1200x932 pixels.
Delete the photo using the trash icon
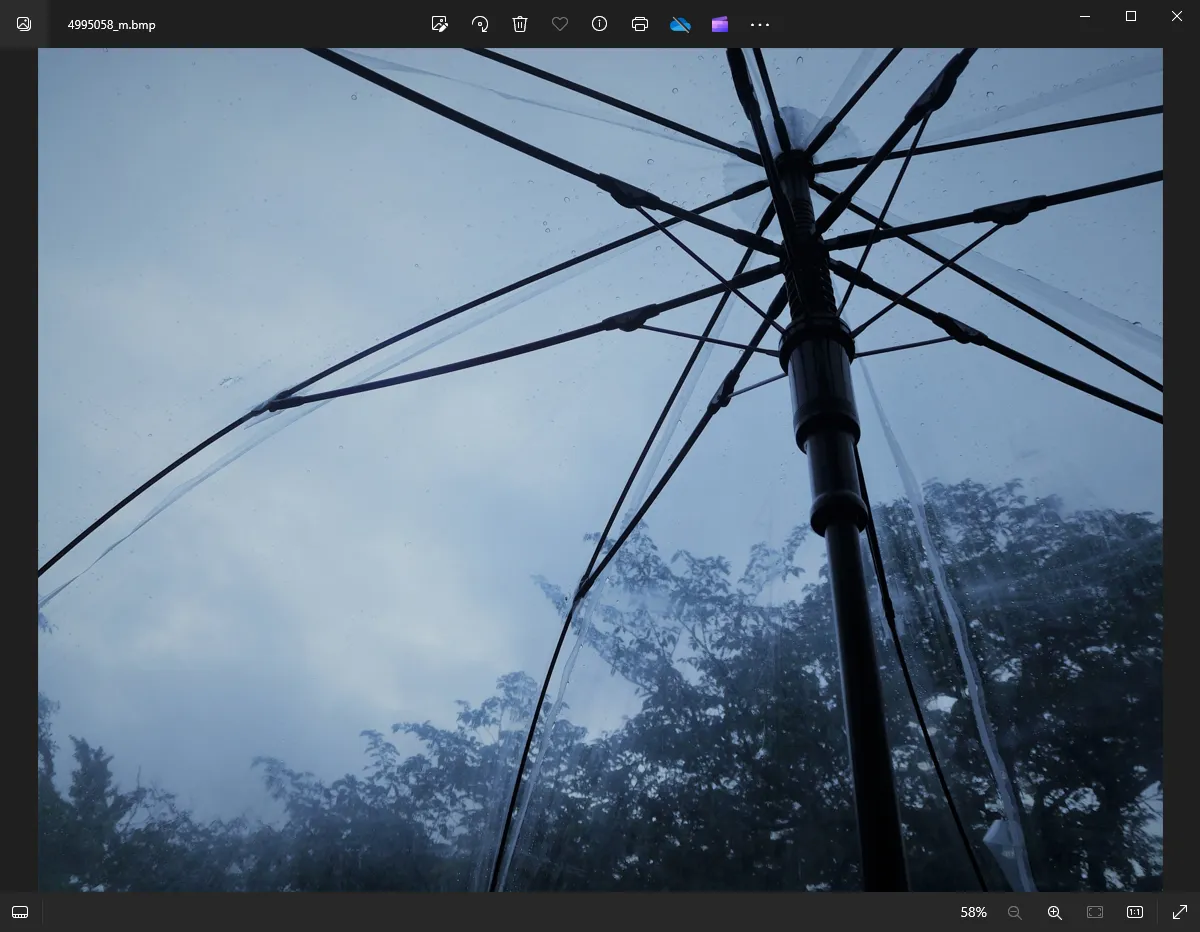tap(520, 24)
